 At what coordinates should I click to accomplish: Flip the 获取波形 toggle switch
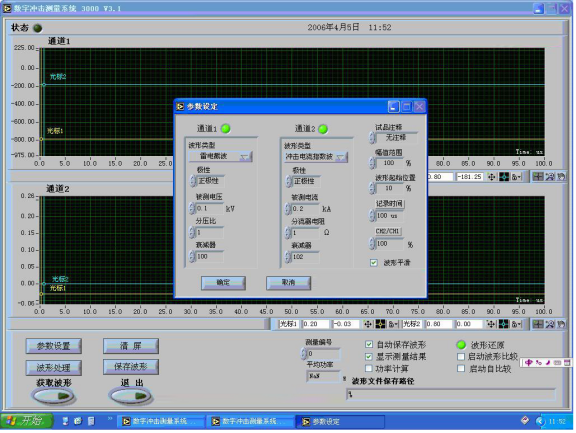coord(54,396)
